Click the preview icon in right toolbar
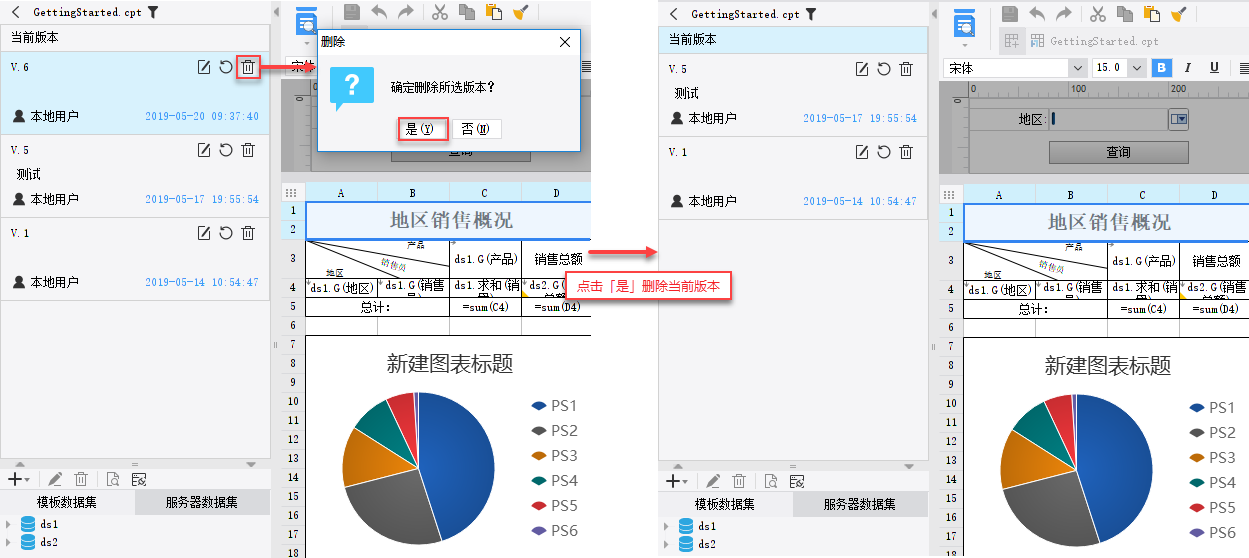 click(x=965, y=22)
